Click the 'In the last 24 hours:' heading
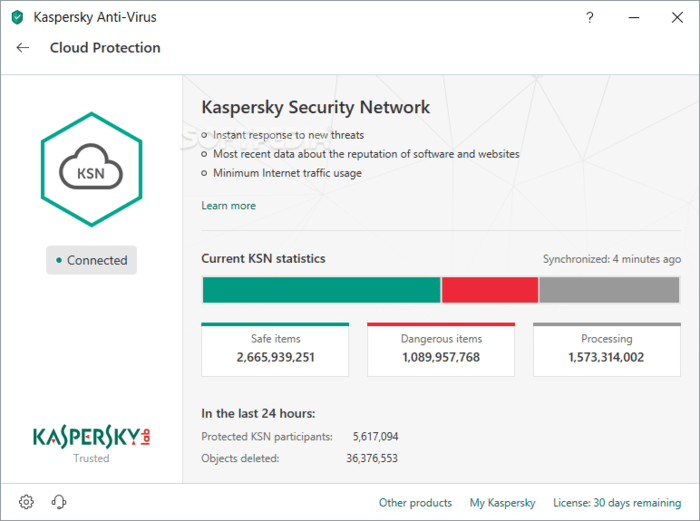 [x=258, y=413]
